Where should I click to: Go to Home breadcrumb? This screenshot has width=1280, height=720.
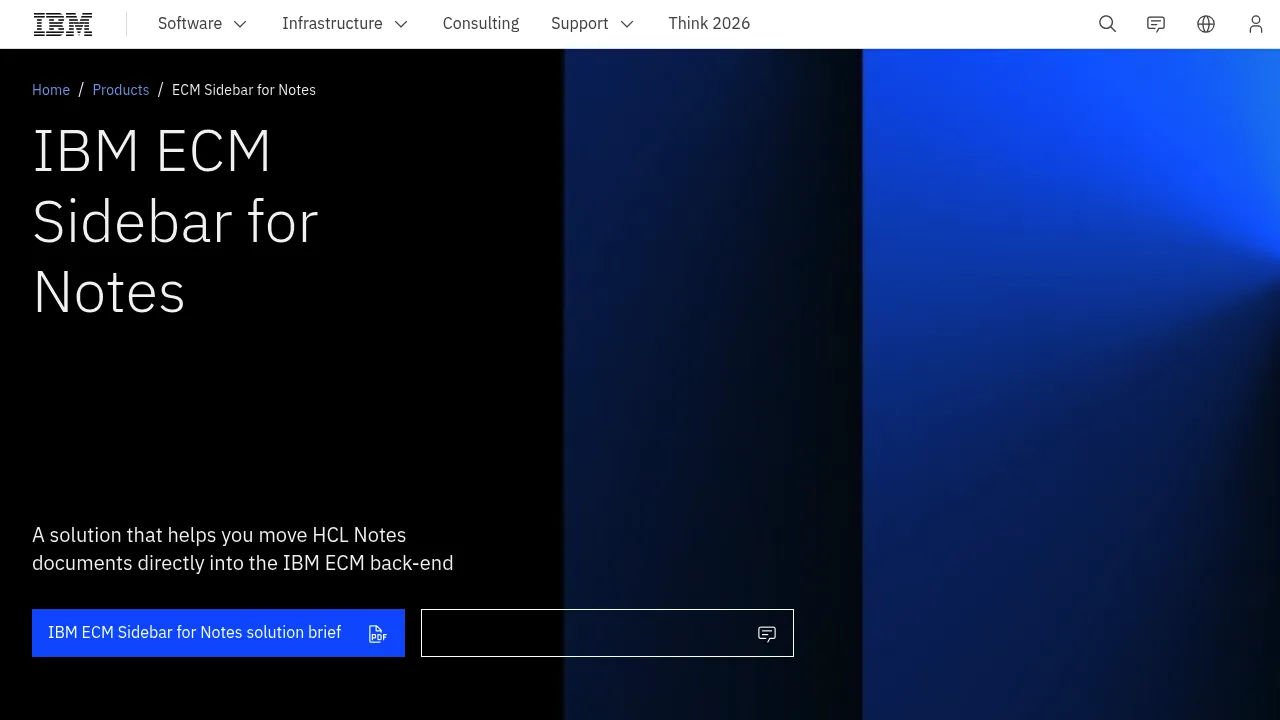[51, 90]
